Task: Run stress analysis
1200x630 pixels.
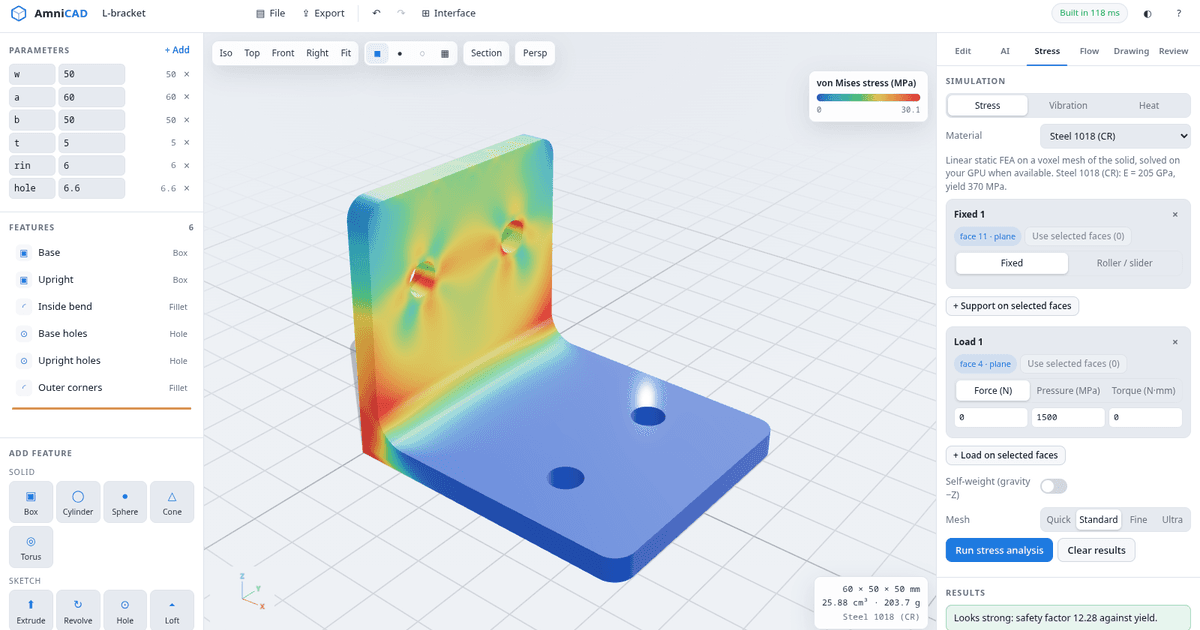Action: (x=999, y=550)
